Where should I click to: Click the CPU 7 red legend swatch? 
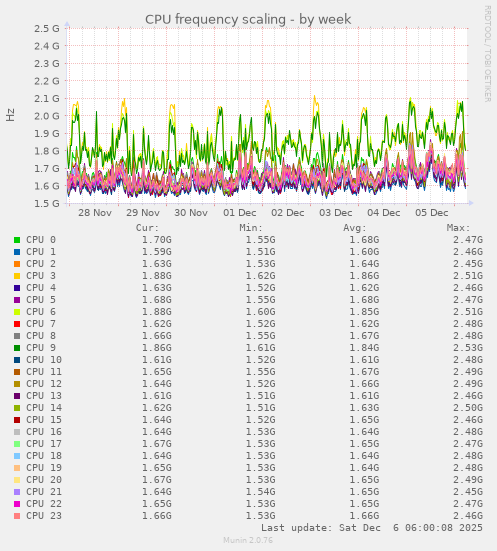(x=17, y=324)
